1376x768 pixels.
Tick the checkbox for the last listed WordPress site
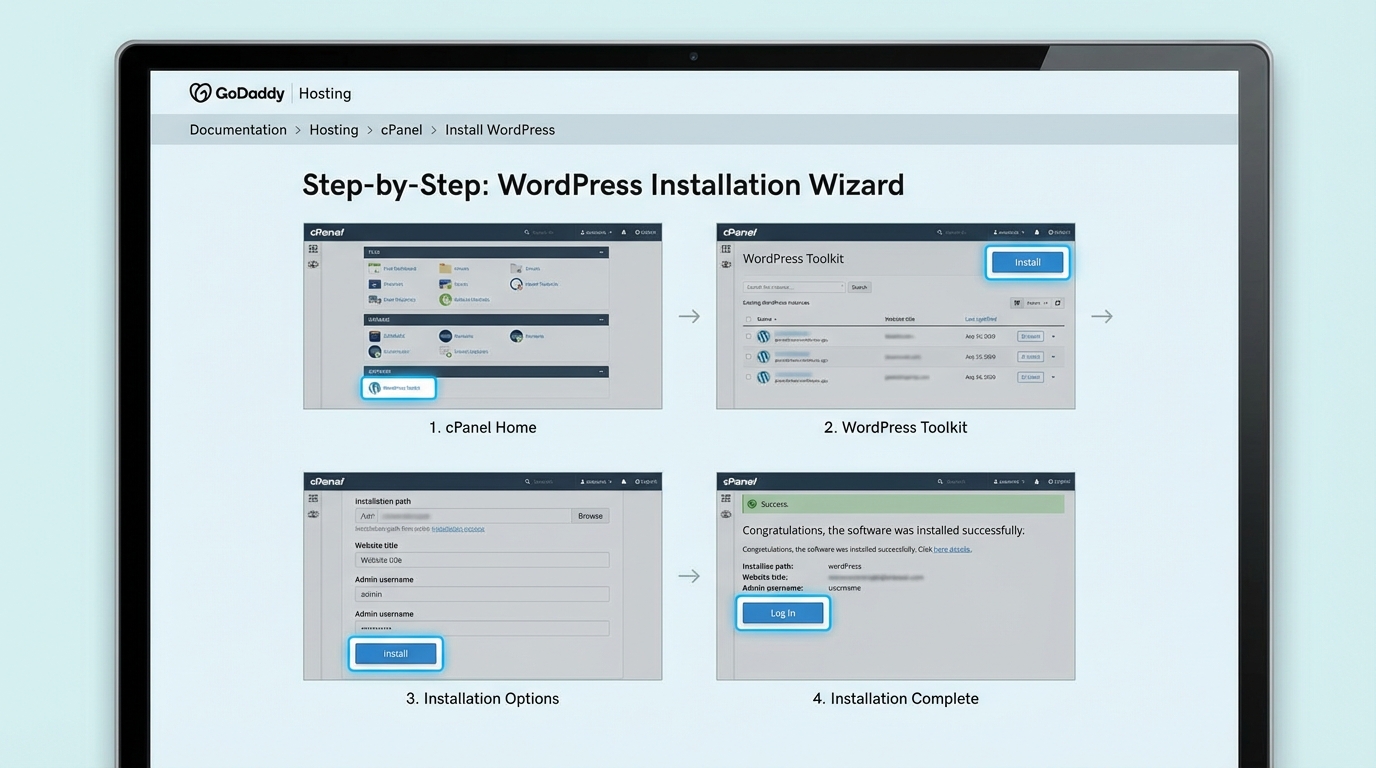(748, 377)
